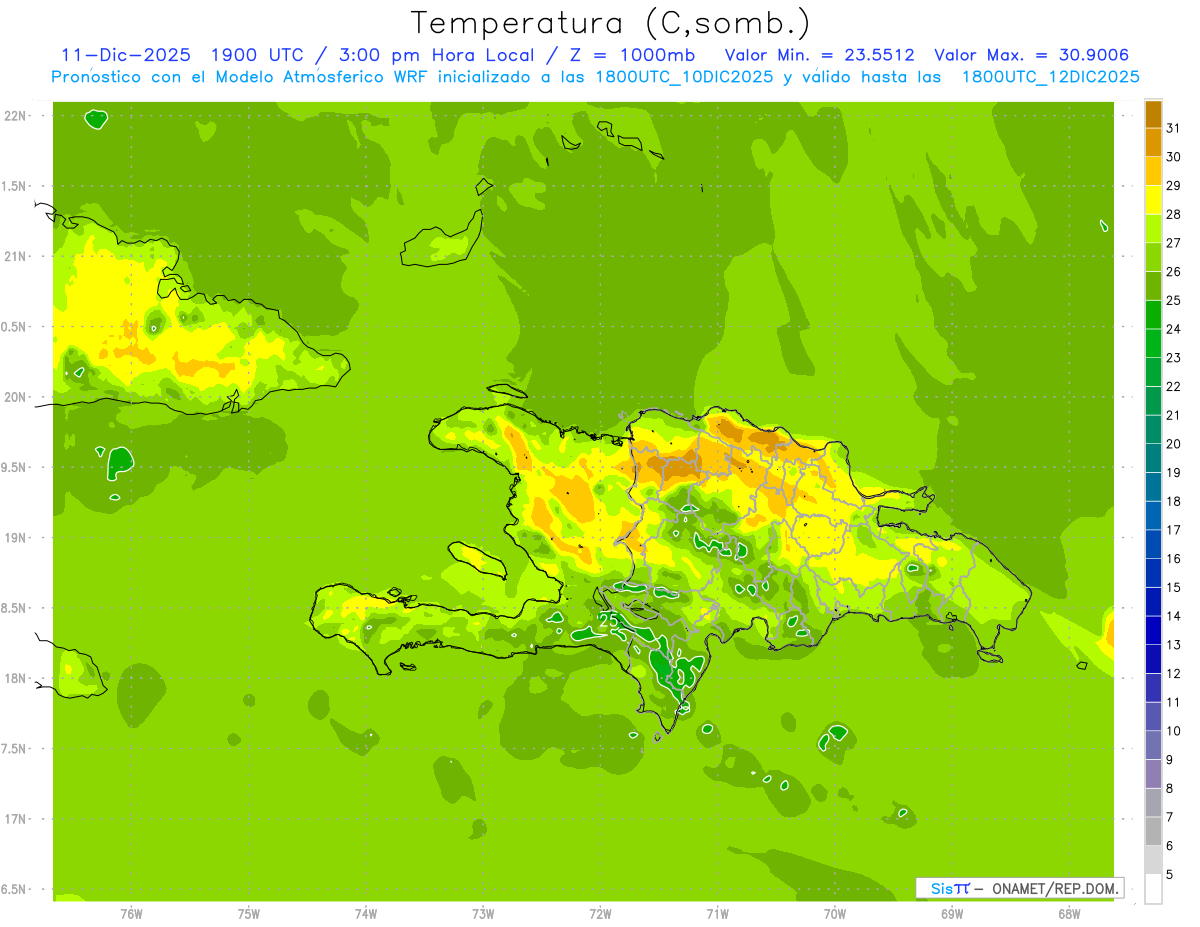
Task: Click the white "25" contour label on the map
Action: click(x=608, y=621)
